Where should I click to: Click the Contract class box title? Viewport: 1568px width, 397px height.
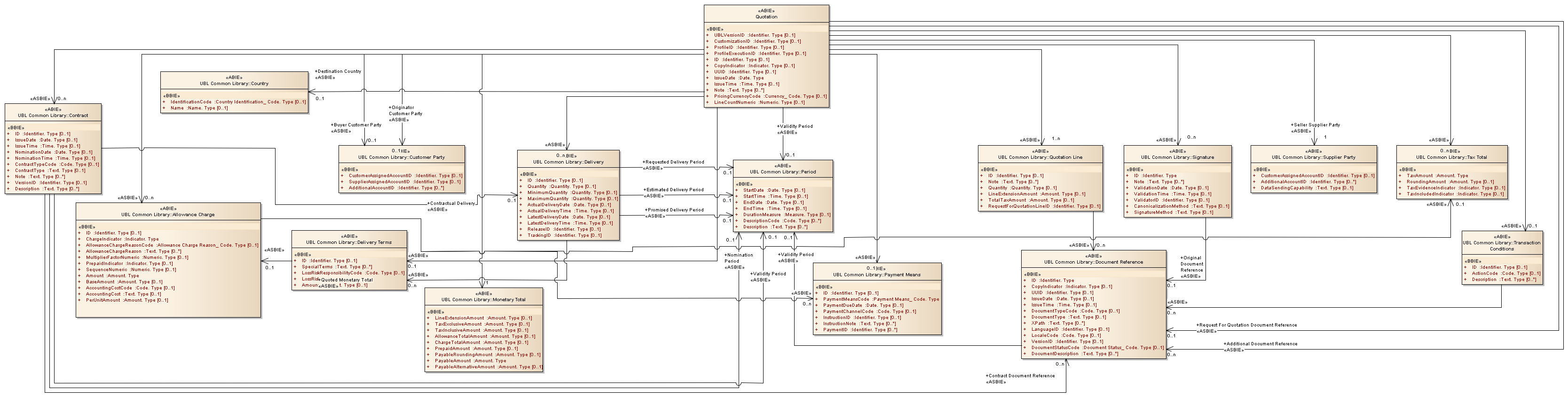click(53, 115)
